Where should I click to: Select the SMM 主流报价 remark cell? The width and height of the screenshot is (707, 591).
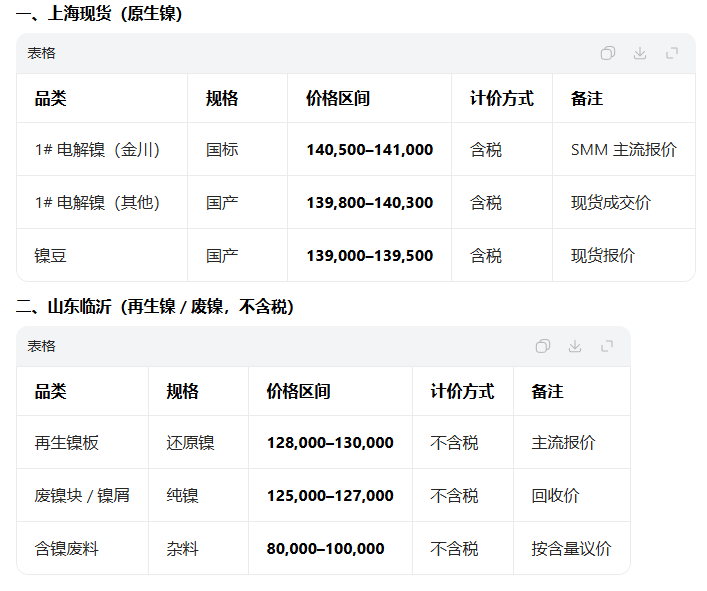click(x=623, y=150)
